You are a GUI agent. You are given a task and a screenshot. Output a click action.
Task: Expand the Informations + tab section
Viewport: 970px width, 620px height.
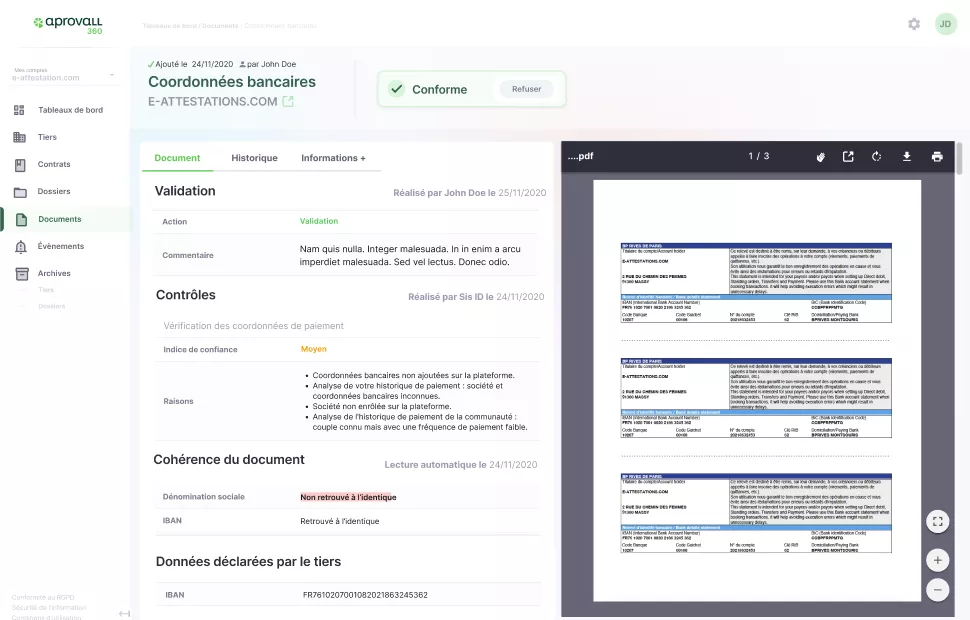pyautogui.click(x=333, y=157)
